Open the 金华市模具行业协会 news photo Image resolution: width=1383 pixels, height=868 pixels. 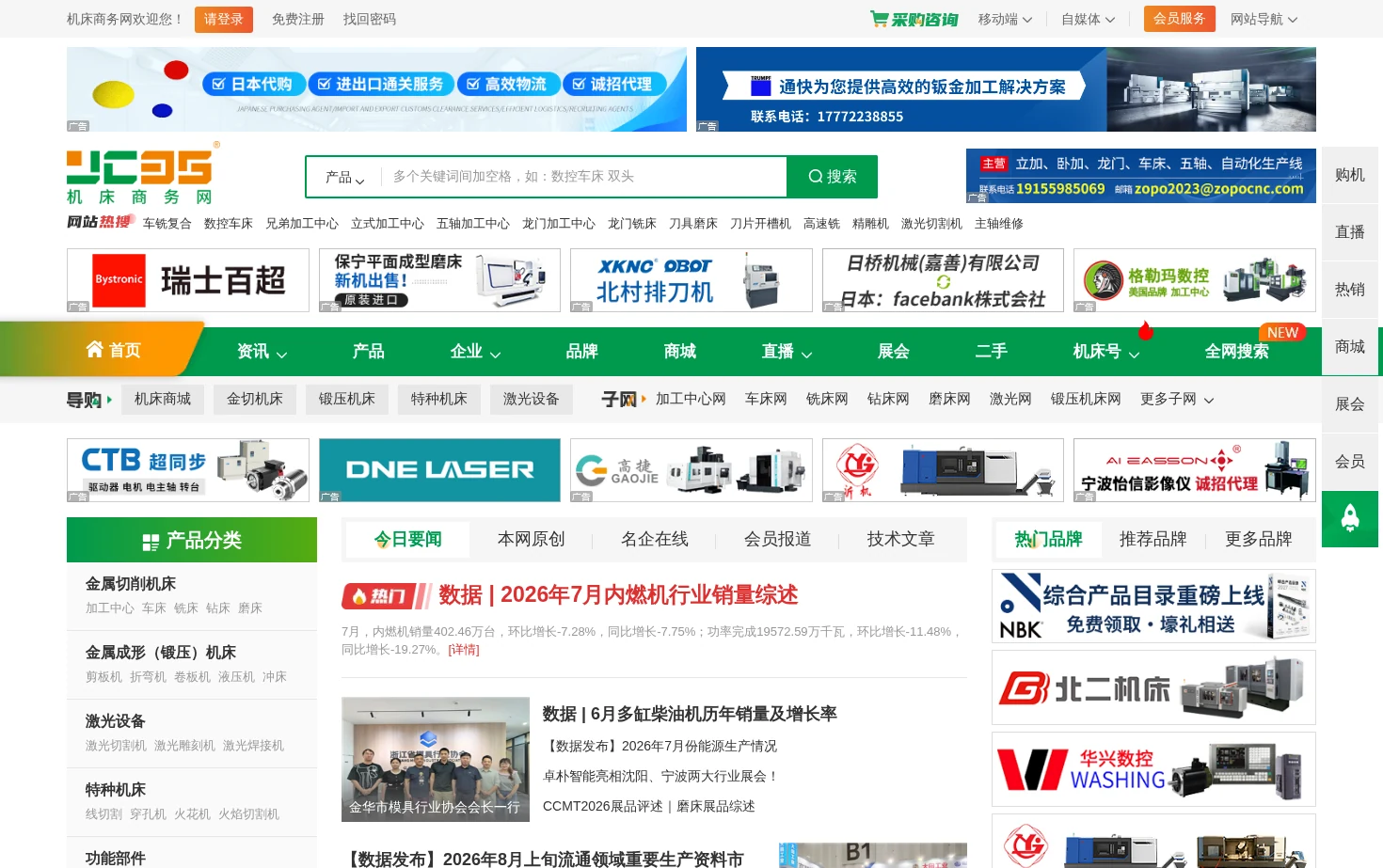click(436, 760)
